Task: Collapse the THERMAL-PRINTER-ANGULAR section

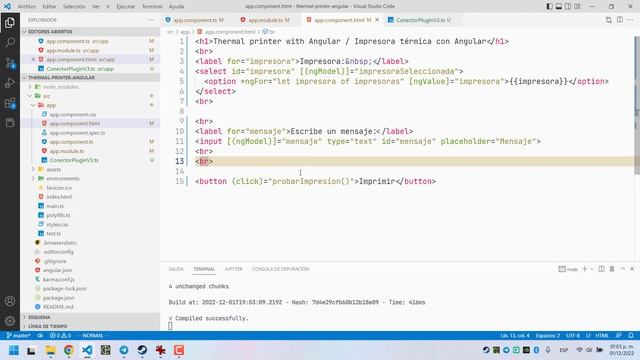Action: [x=91, y=78]
